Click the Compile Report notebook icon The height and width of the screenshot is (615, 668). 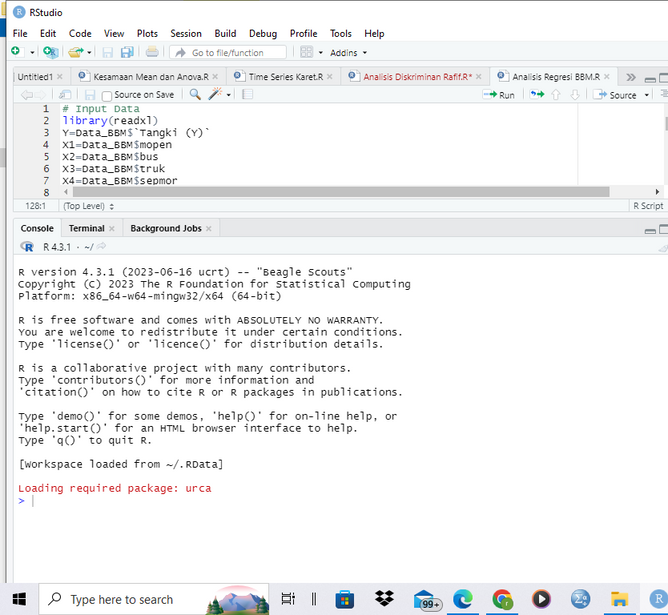pyautogui.click(x=248, y=95)
